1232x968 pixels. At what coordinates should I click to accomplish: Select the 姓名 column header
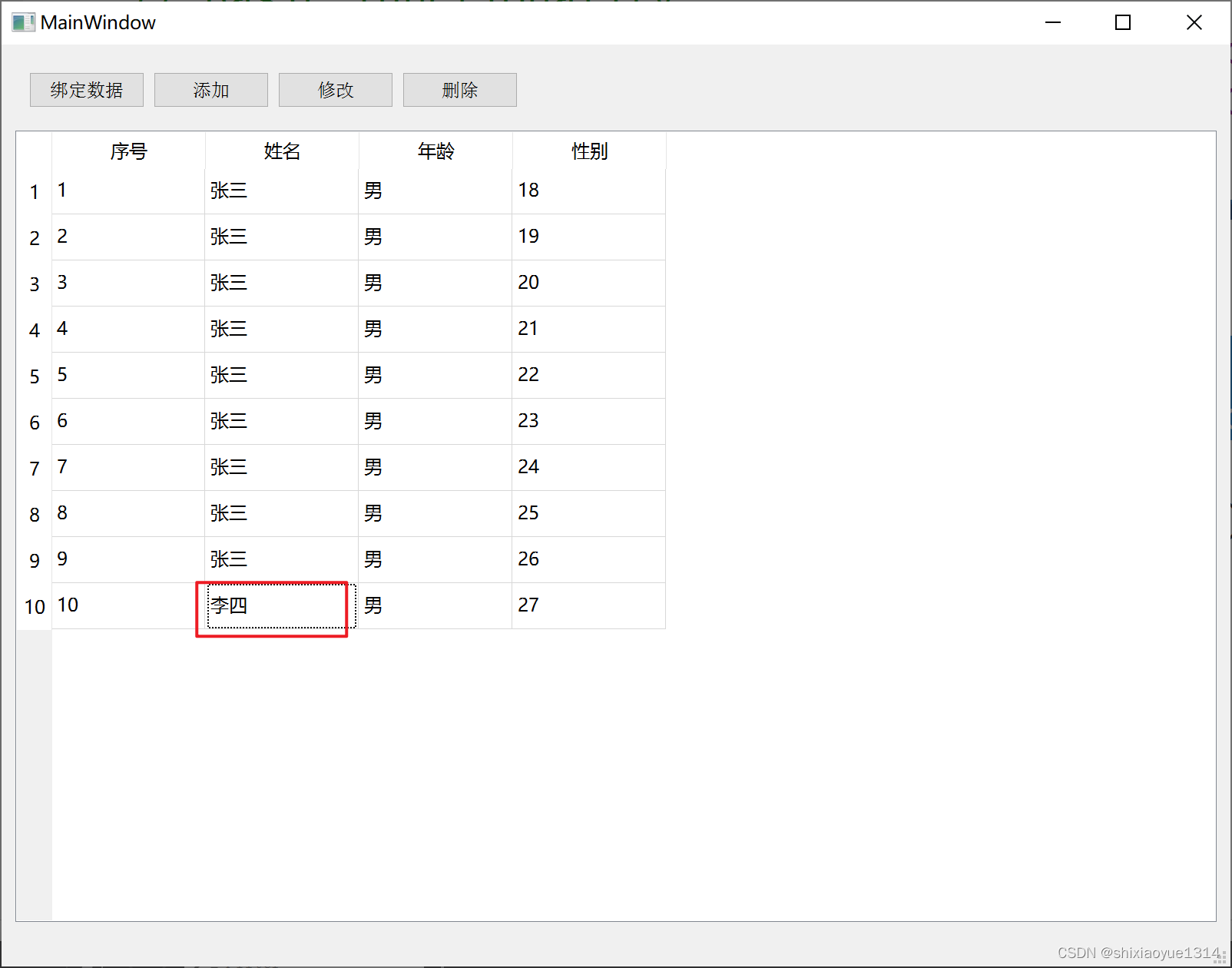click(281, 151)
